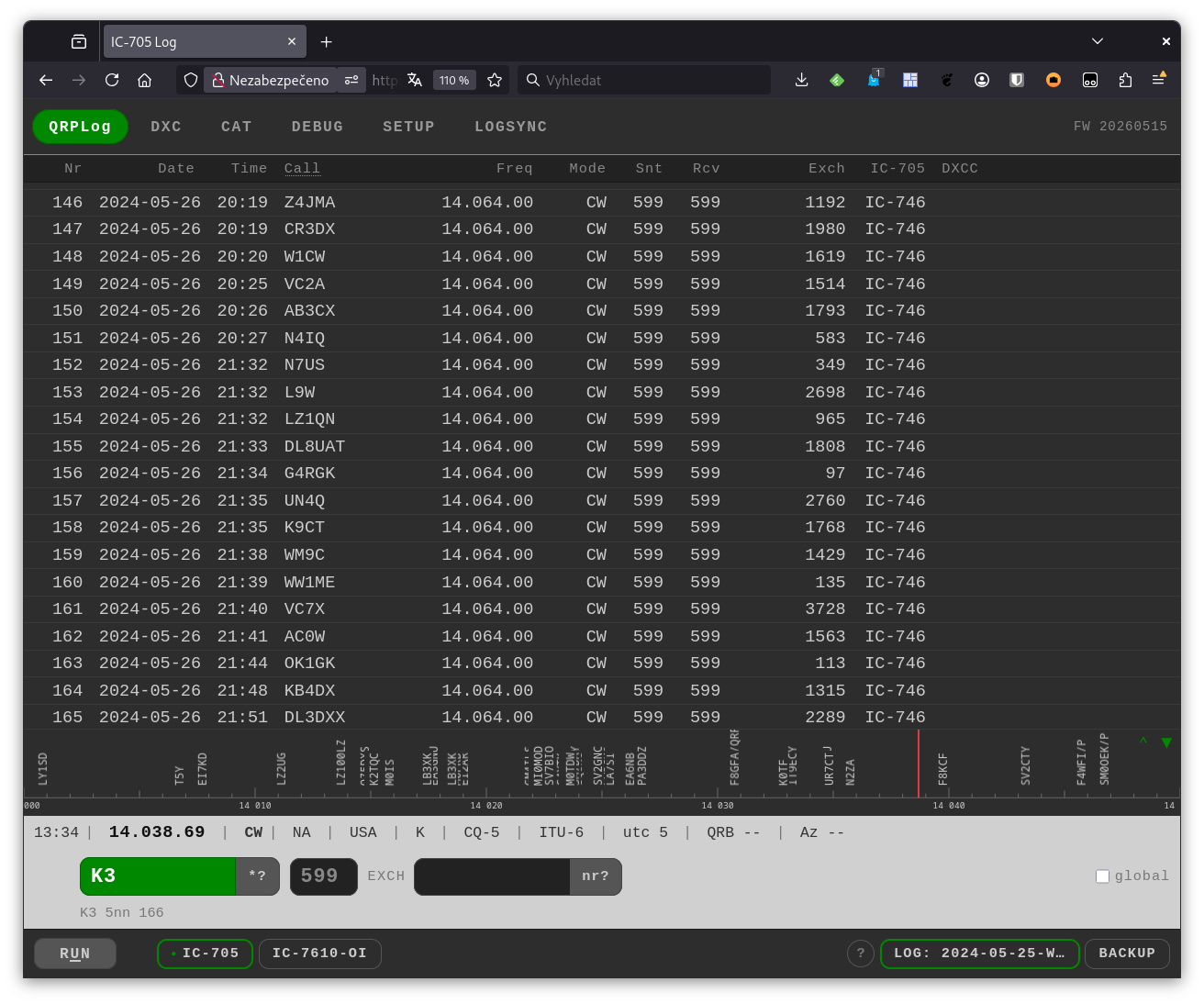Click the blue extension icon with badge 1
Screen dimensions: 1204x1004
[x=874, y=80]
